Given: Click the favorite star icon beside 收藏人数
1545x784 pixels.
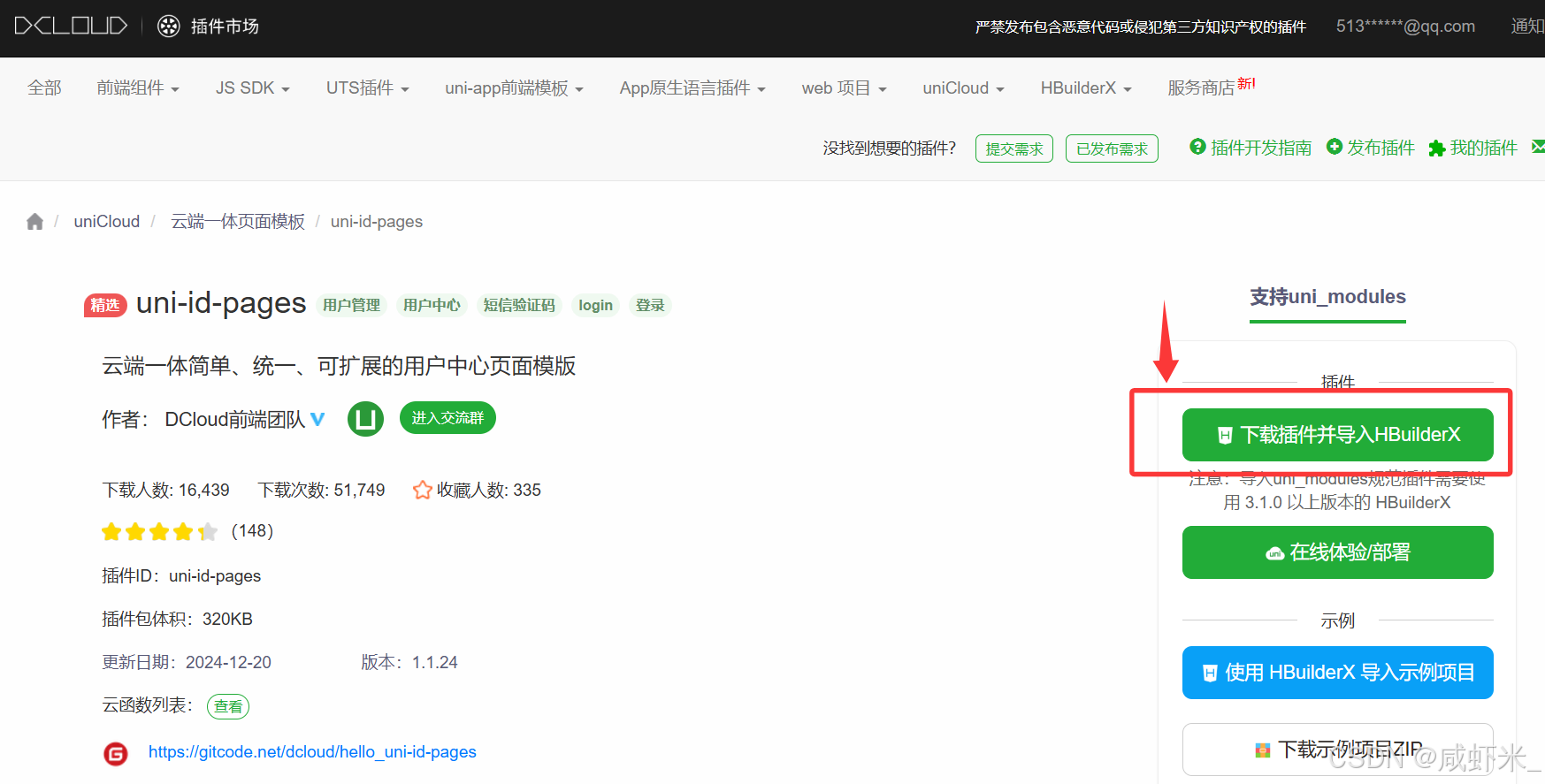Looking at the screenshot, I should coord(423,490).
